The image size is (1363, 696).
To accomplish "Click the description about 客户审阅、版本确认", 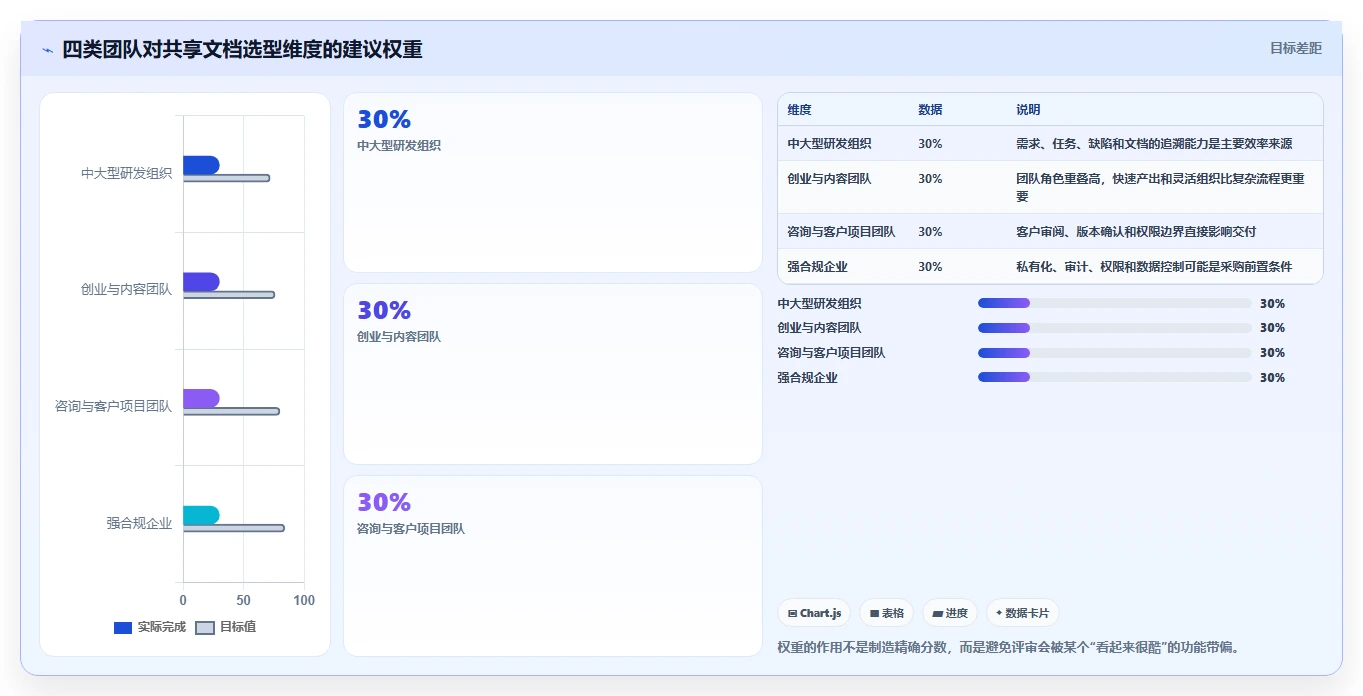I will pos(1136,232).
